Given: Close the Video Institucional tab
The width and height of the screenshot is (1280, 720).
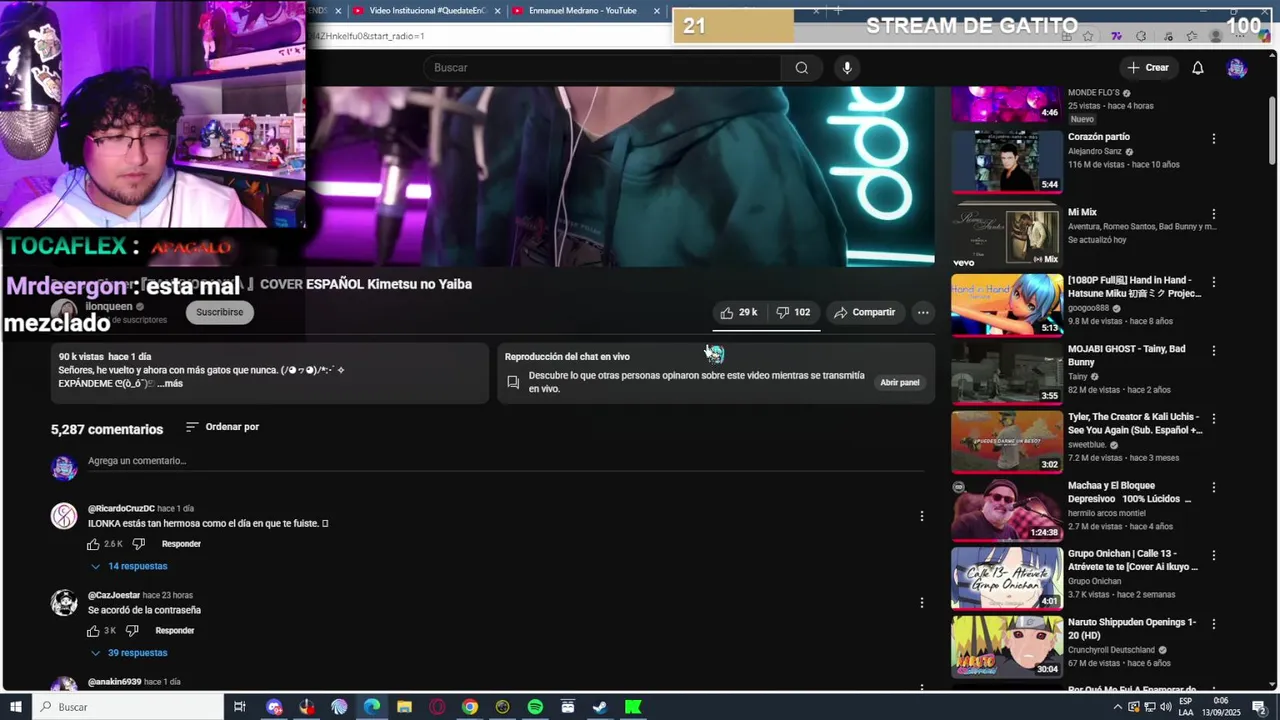Looking at the screenshot, I should (x=497, y=11).
